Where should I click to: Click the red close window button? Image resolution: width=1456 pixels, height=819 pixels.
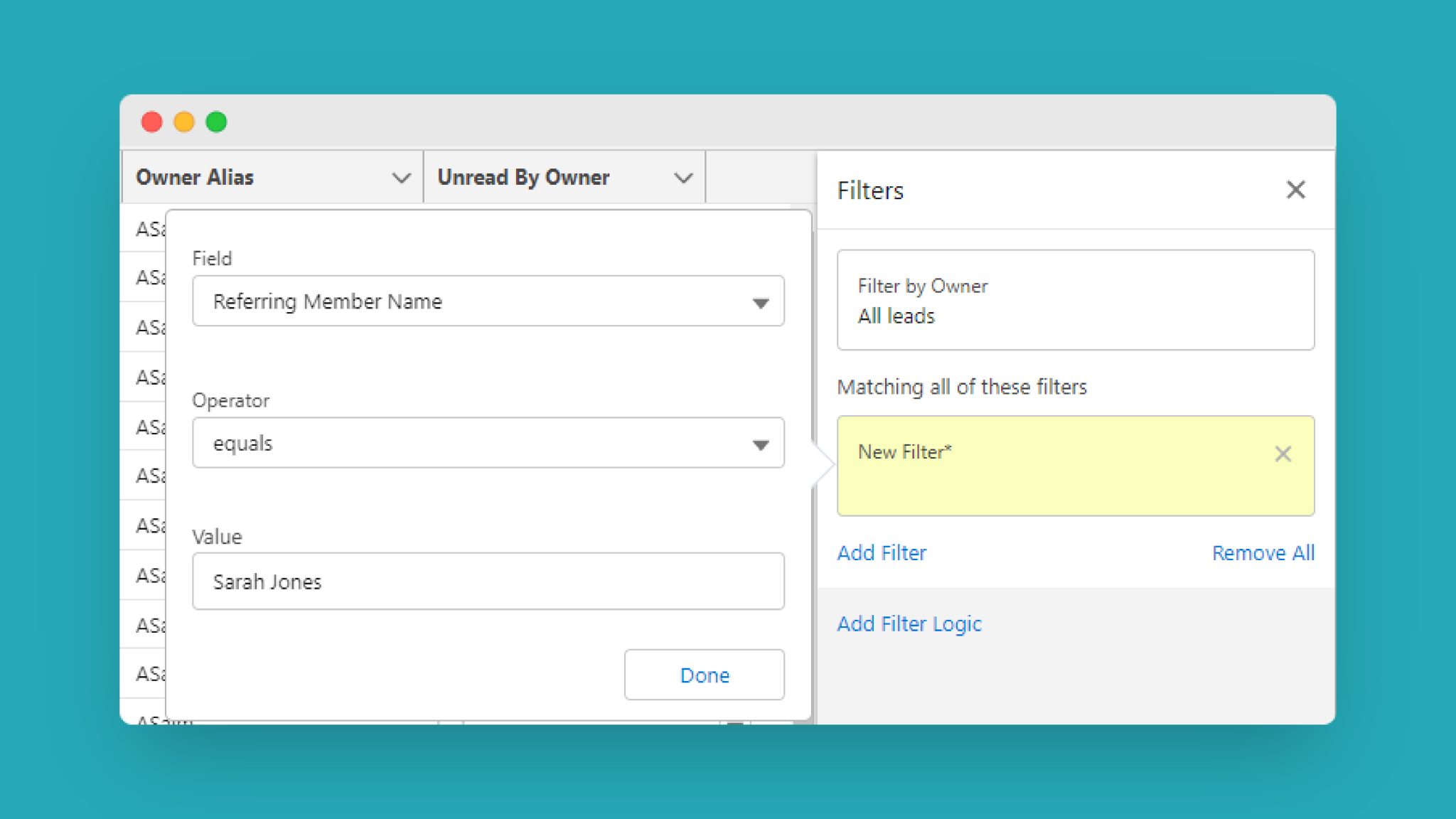pyautogui.click(x=151, y=122)
